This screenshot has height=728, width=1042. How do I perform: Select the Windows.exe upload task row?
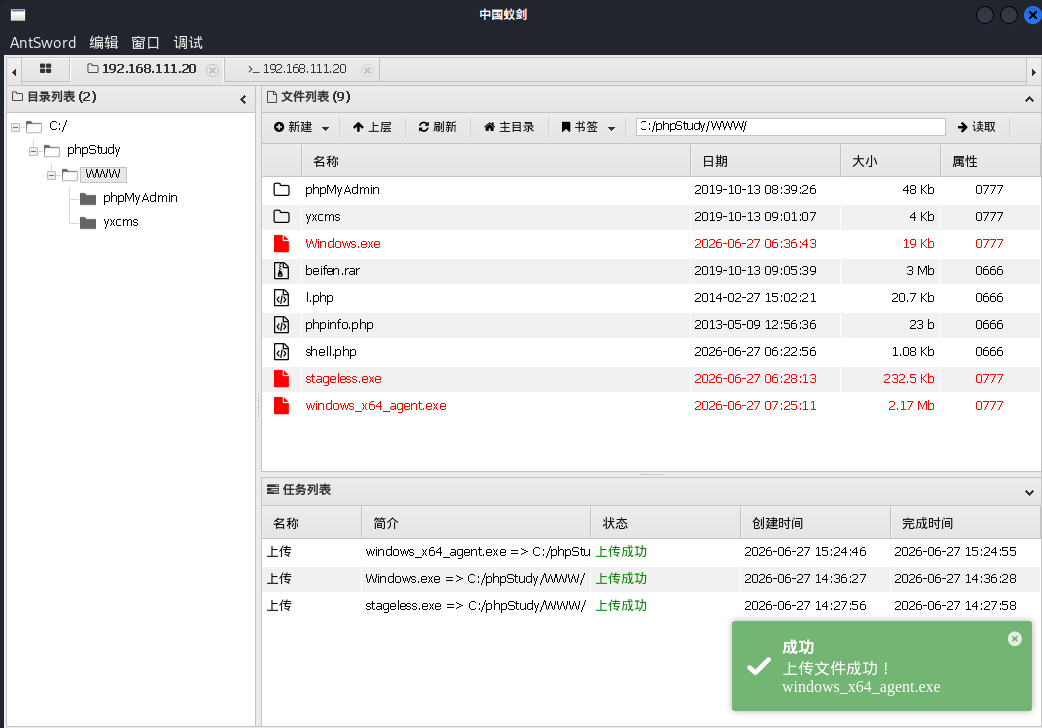[x=651, y=578]
